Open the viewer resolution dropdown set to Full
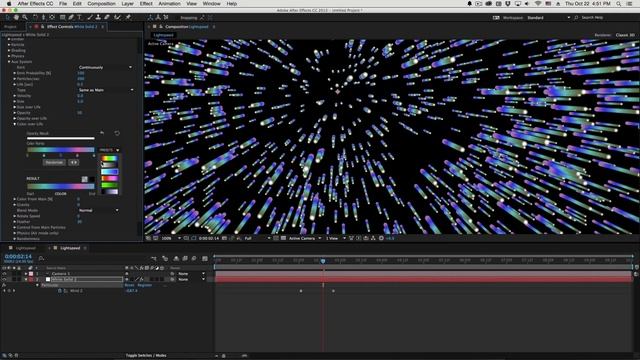The width and height of the screenshot is (640, 360). click(x=258, y=238)
